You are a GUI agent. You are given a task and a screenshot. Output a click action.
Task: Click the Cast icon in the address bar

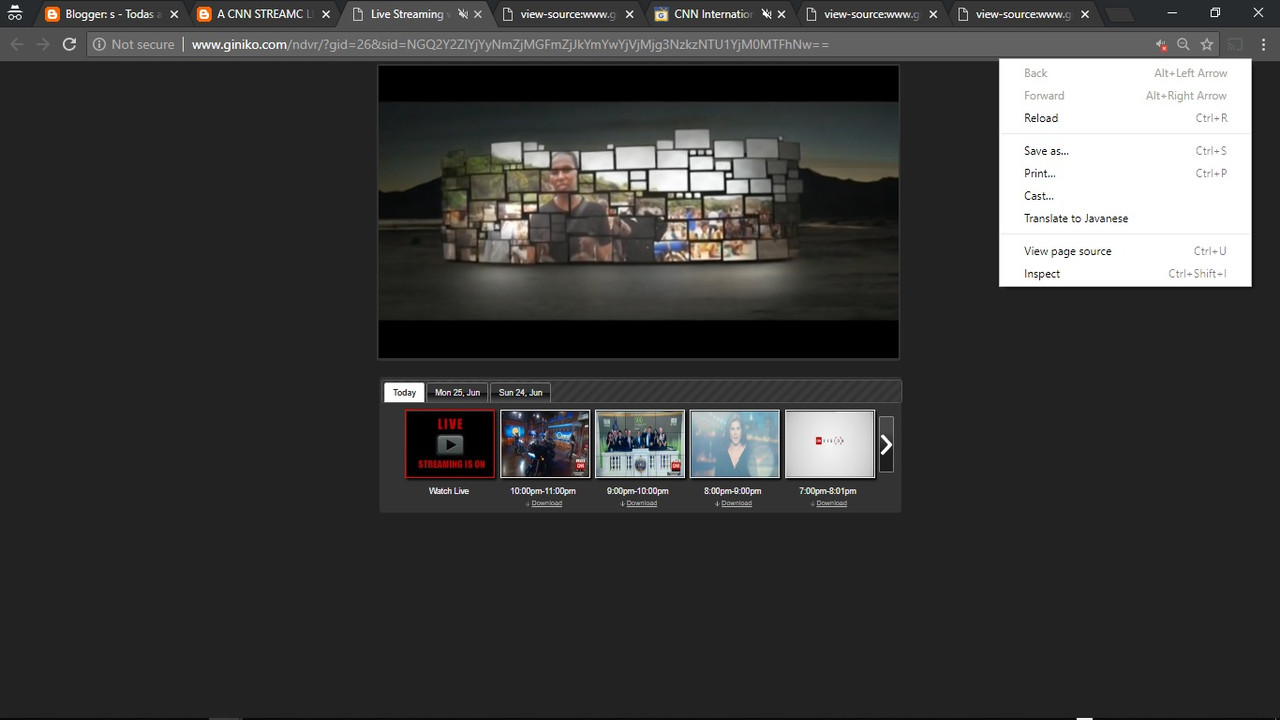[x=1233, y=44]
